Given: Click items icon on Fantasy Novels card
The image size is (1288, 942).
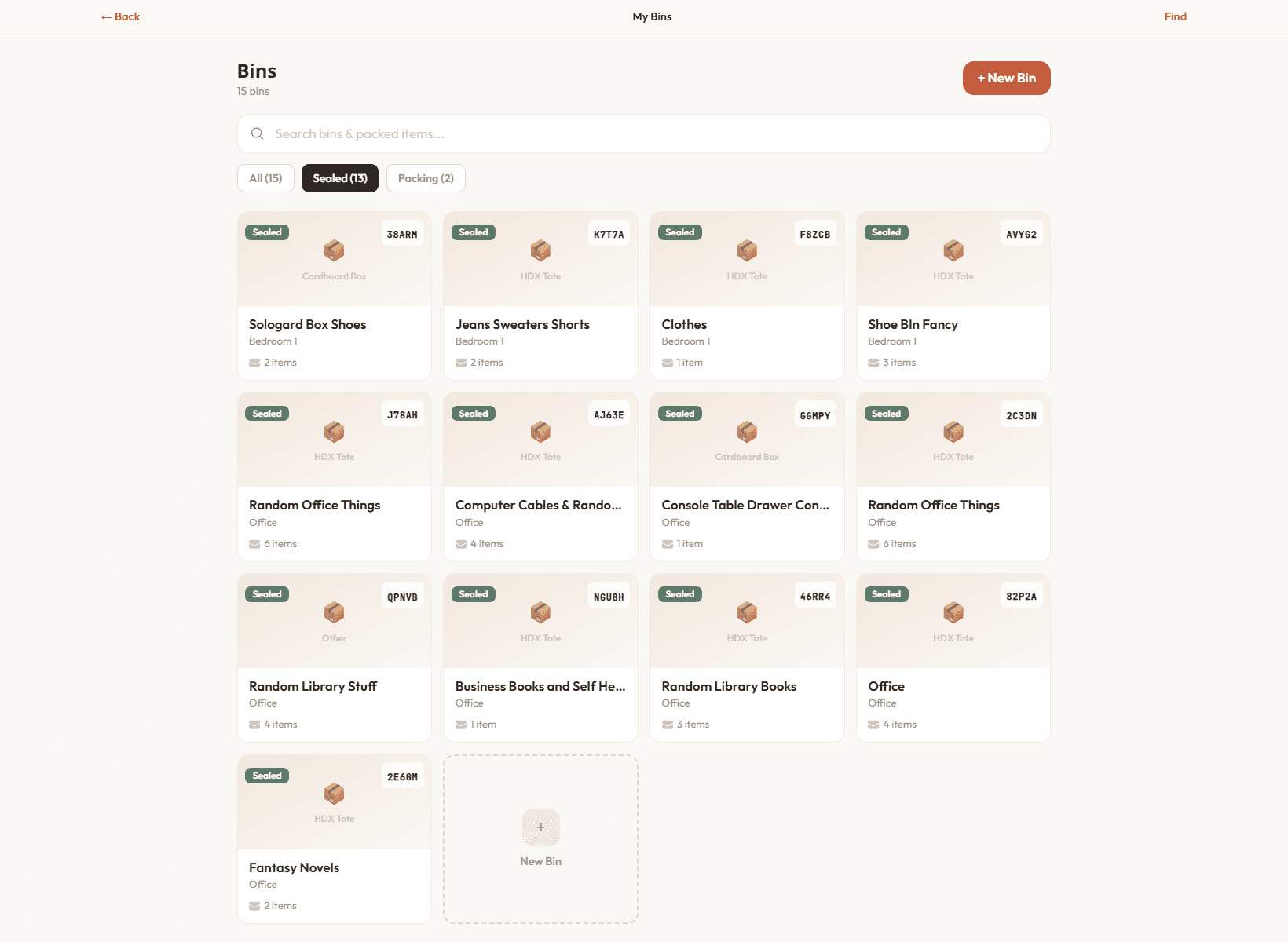Looking at the screenshot, I should (254, 906).
